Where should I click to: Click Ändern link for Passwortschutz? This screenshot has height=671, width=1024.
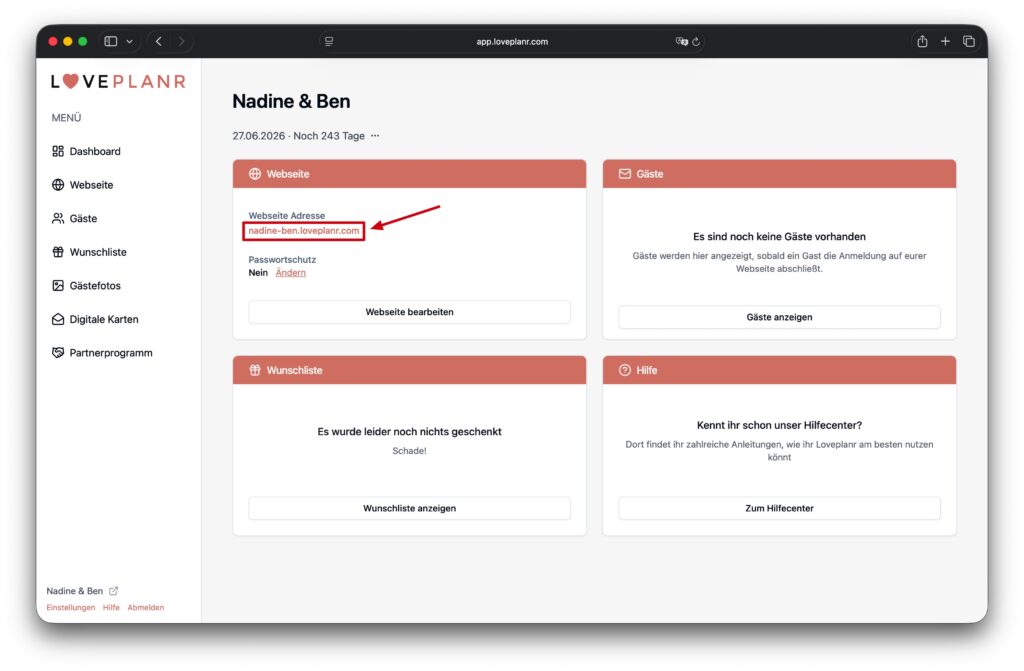(x=290, y=273)
